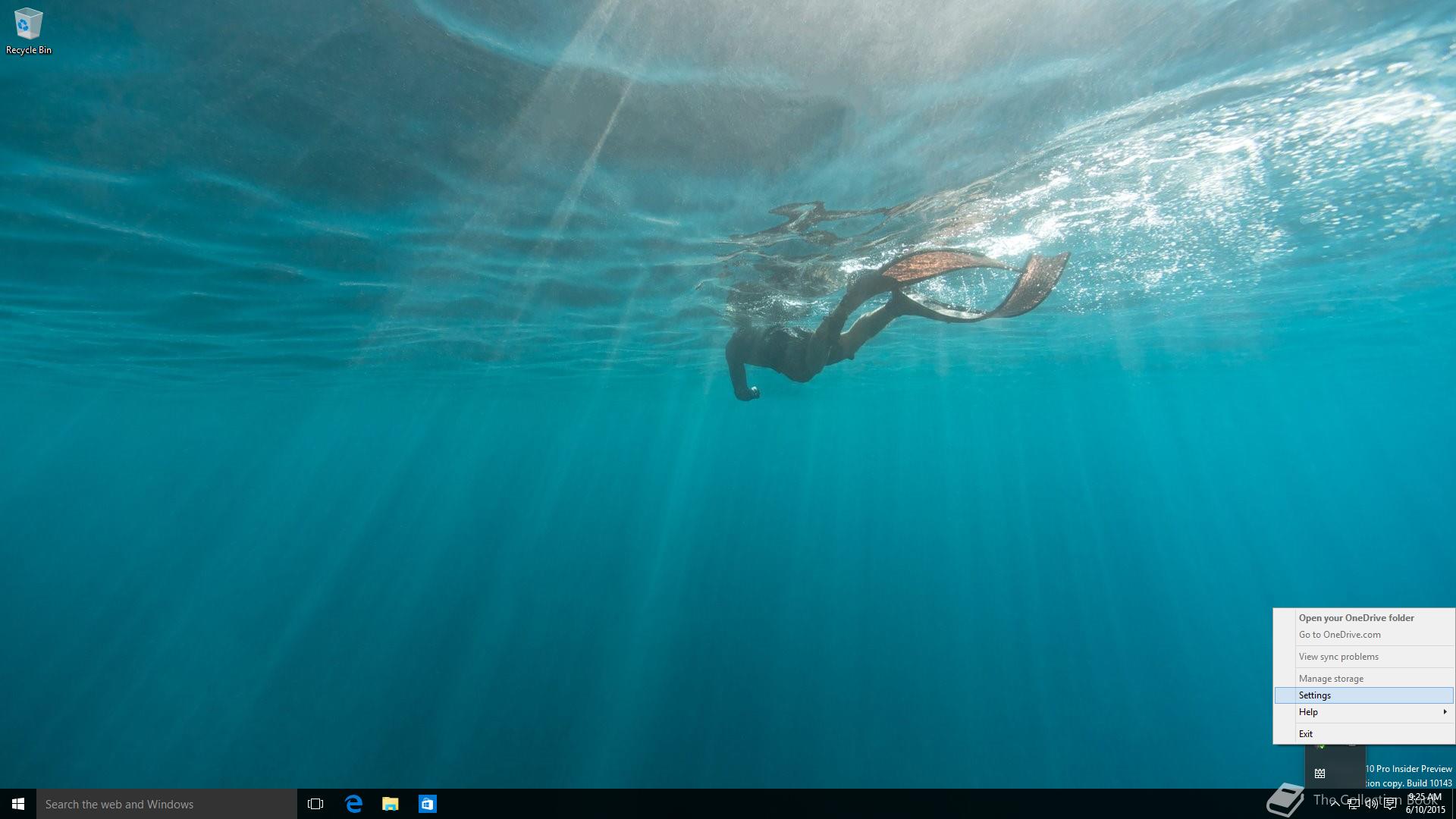Viewport: 1456px width, 819px height.
Task: Click the firewall icon in tray overflow
Action: 1319,773
